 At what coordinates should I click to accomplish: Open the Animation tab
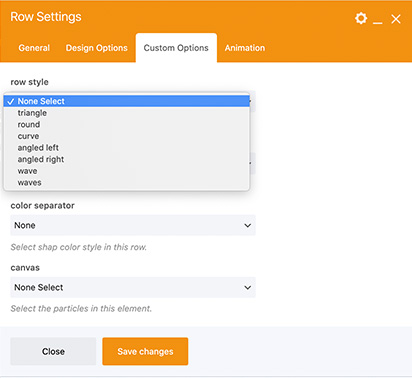[x=245, y=48]
